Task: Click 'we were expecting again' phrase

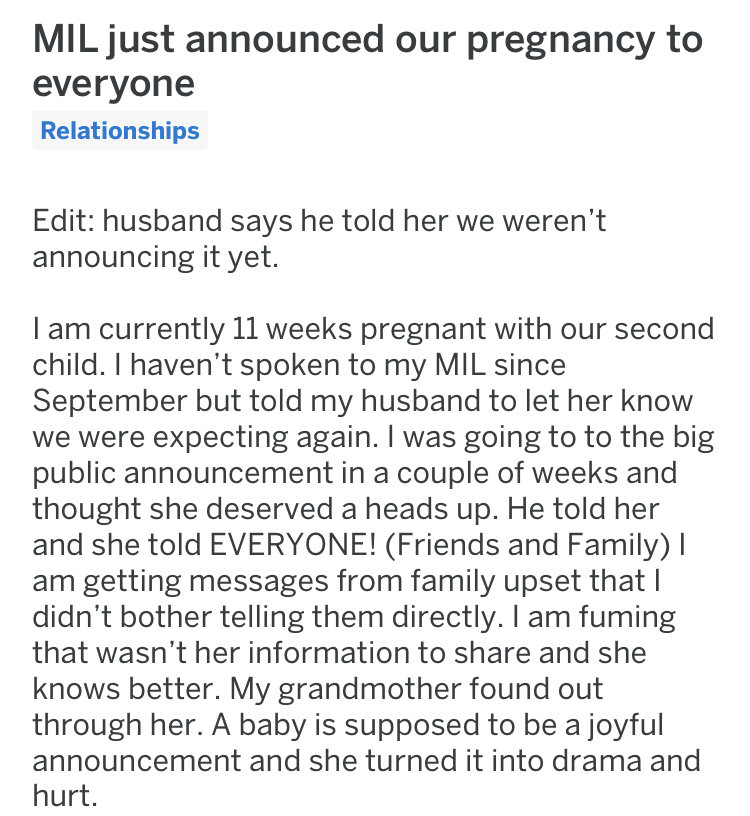Action: click(x=205, y=438)
